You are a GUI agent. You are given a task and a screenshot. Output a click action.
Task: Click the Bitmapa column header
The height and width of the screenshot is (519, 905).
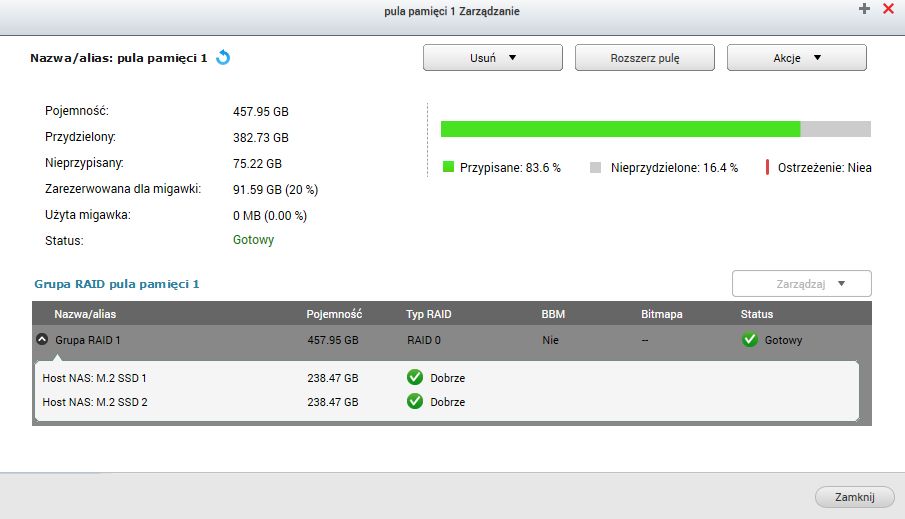(661, 314)
